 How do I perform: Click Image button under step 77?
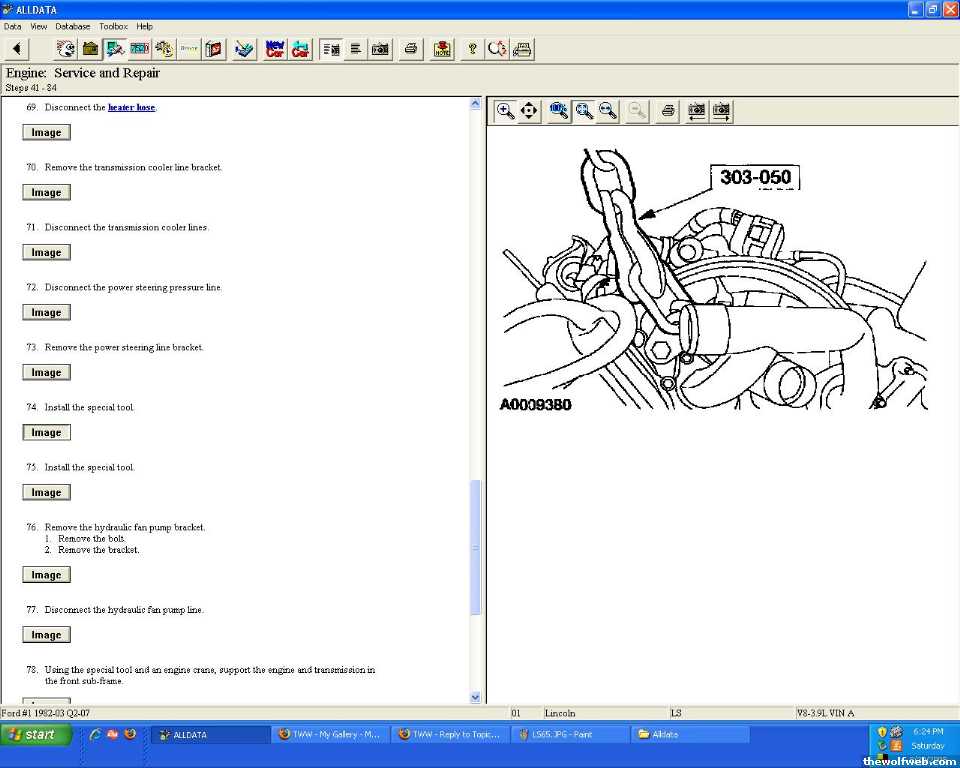(46, 635)
